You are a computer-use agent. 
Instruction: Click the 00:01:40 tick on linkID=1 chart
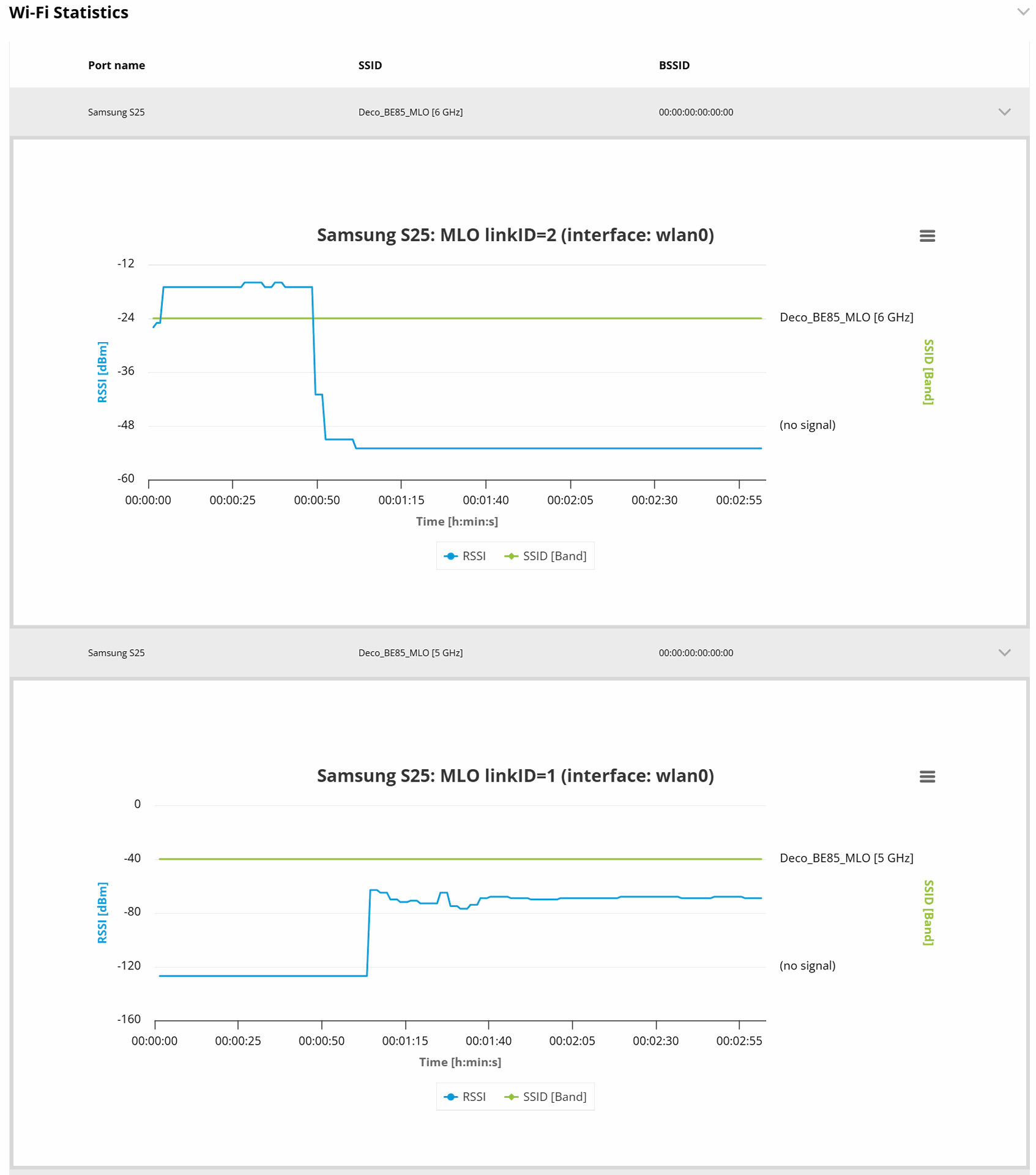point(488,1041)
